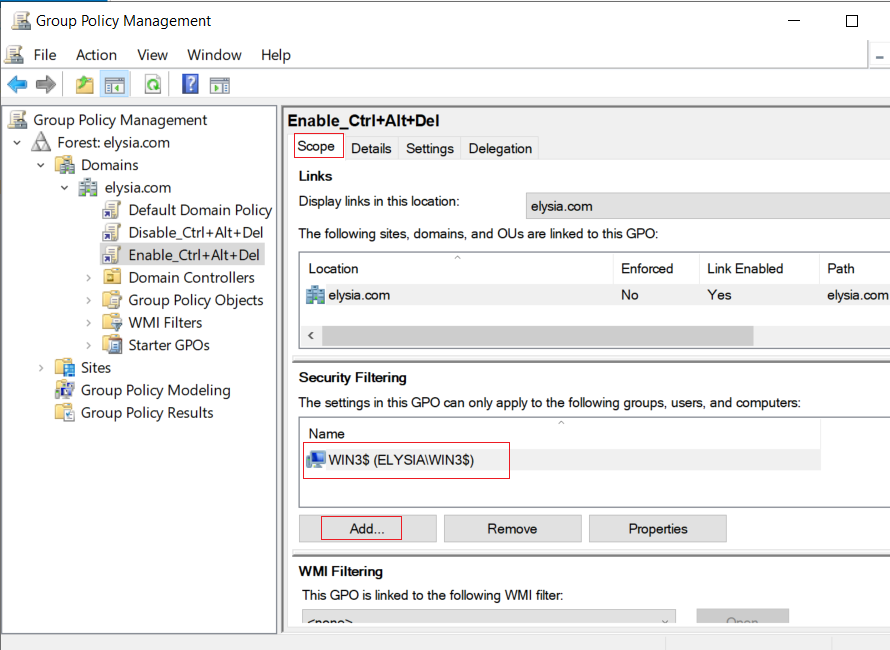The height and width of the screenshot is (650, 890).
Task: Collapse the Forest: elysia.com node
Action: point(17,142)
